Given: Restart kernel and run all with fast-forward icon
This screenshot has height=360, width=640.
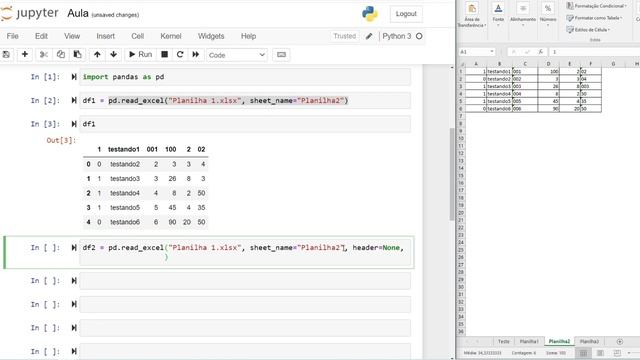Looking at the screenshot, I should (196, 54).
